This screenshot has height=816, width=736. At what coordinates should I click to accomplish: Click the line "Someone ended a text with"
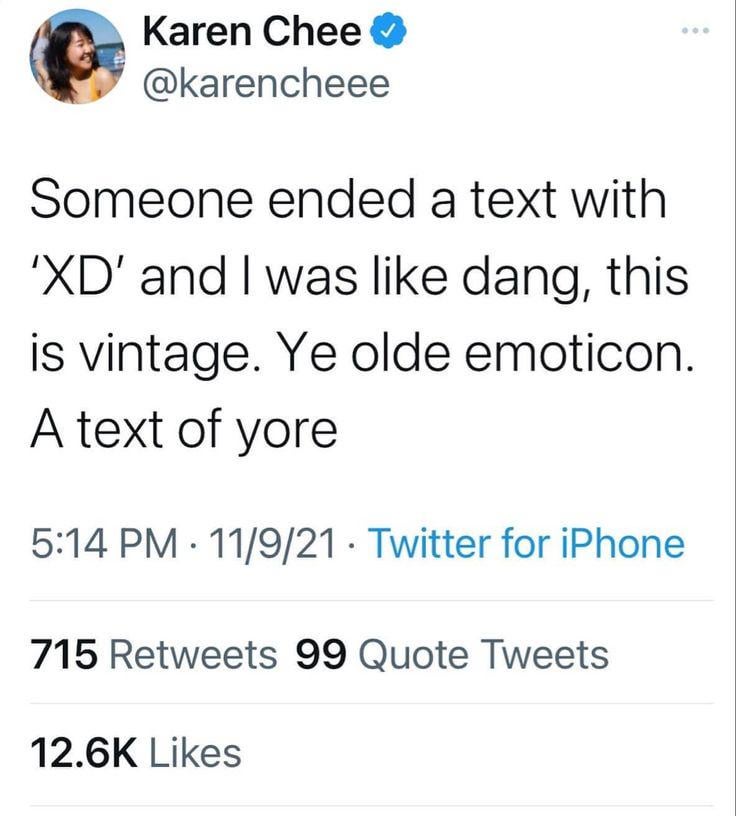[x=347, y=199]
